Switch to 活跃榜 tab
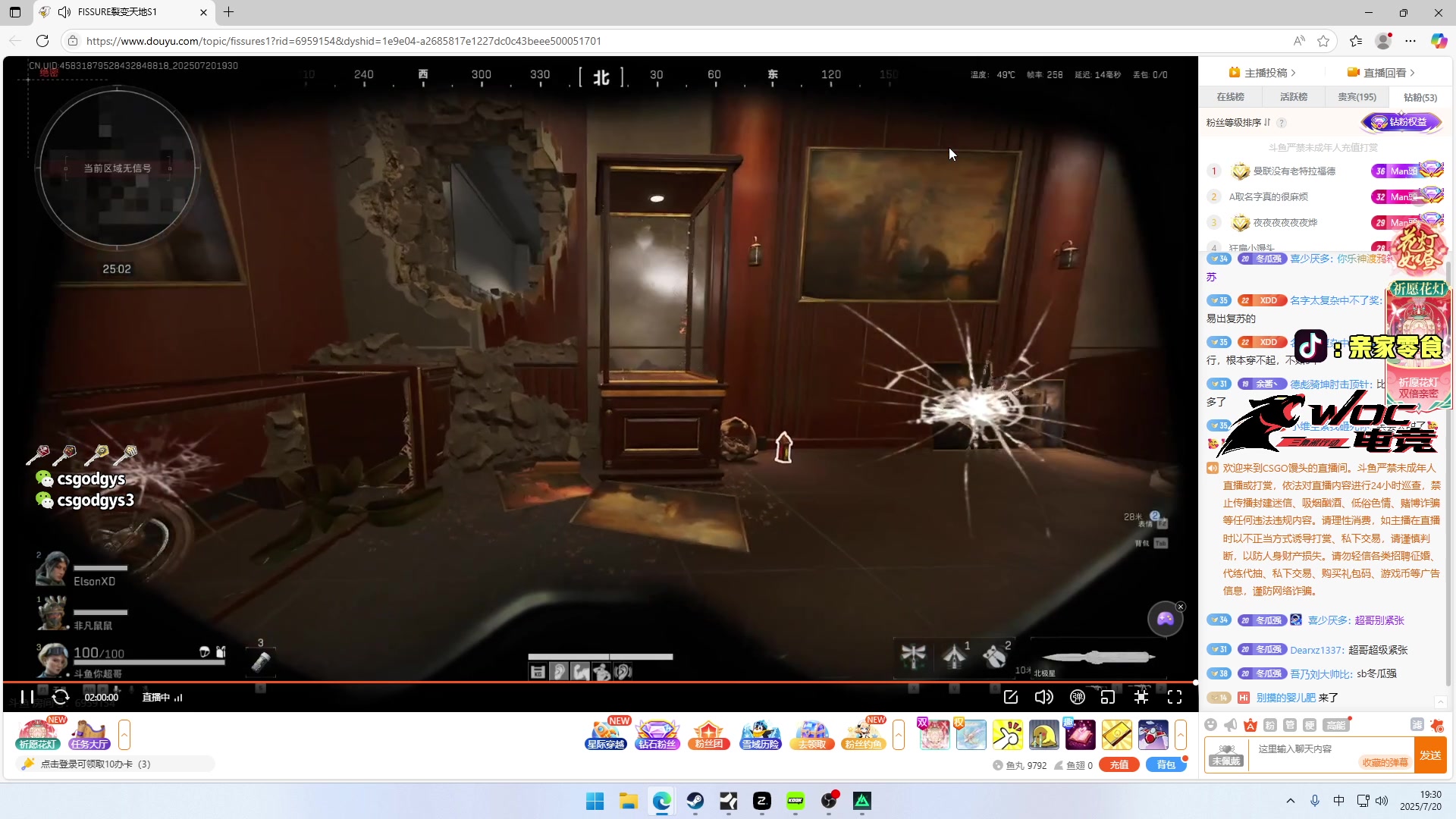Image resolution: width=1456 pixels, height=819 pixels. tap(1294, 97)
